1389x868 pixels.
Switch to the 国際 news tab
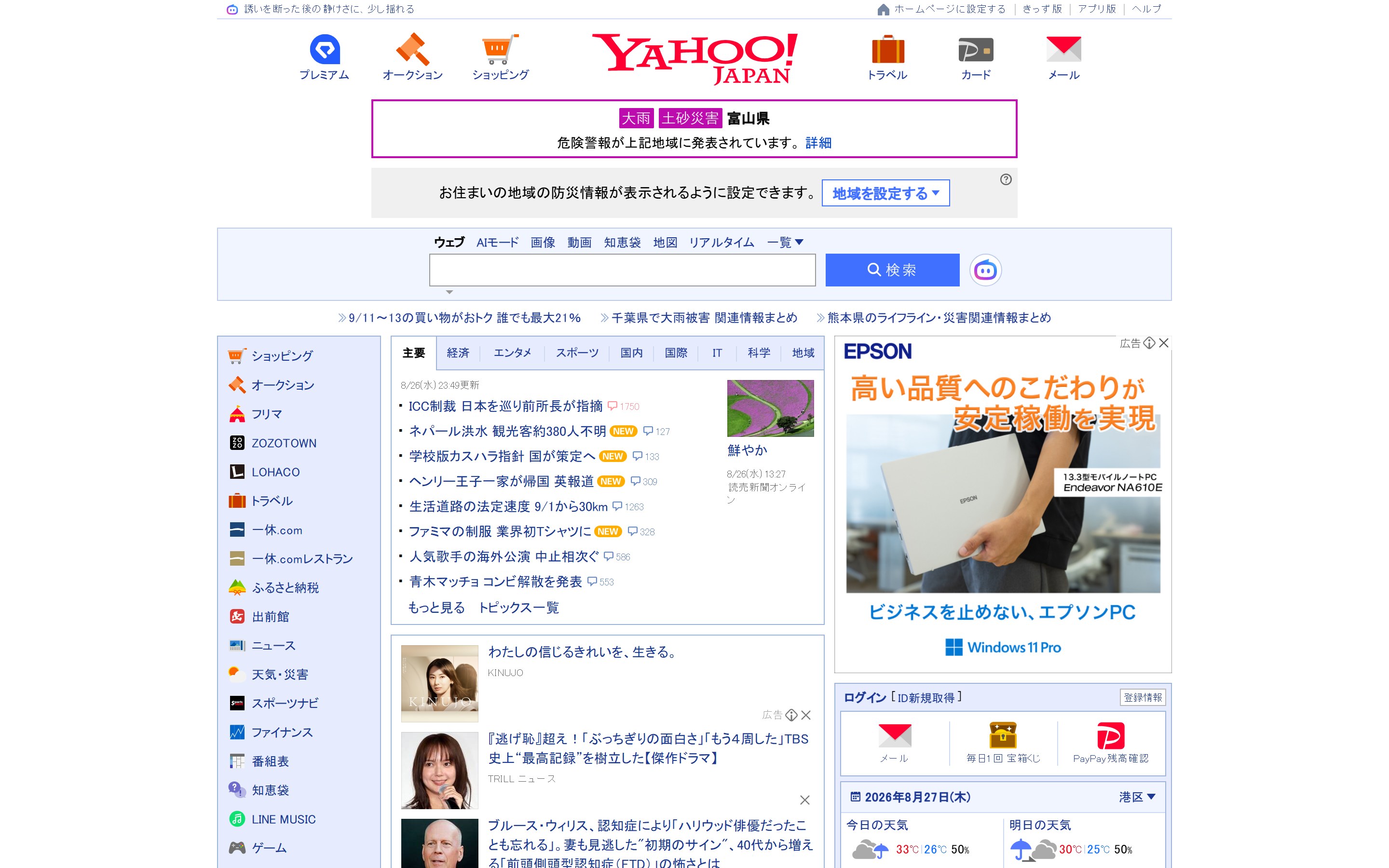(x=676, y=353)
